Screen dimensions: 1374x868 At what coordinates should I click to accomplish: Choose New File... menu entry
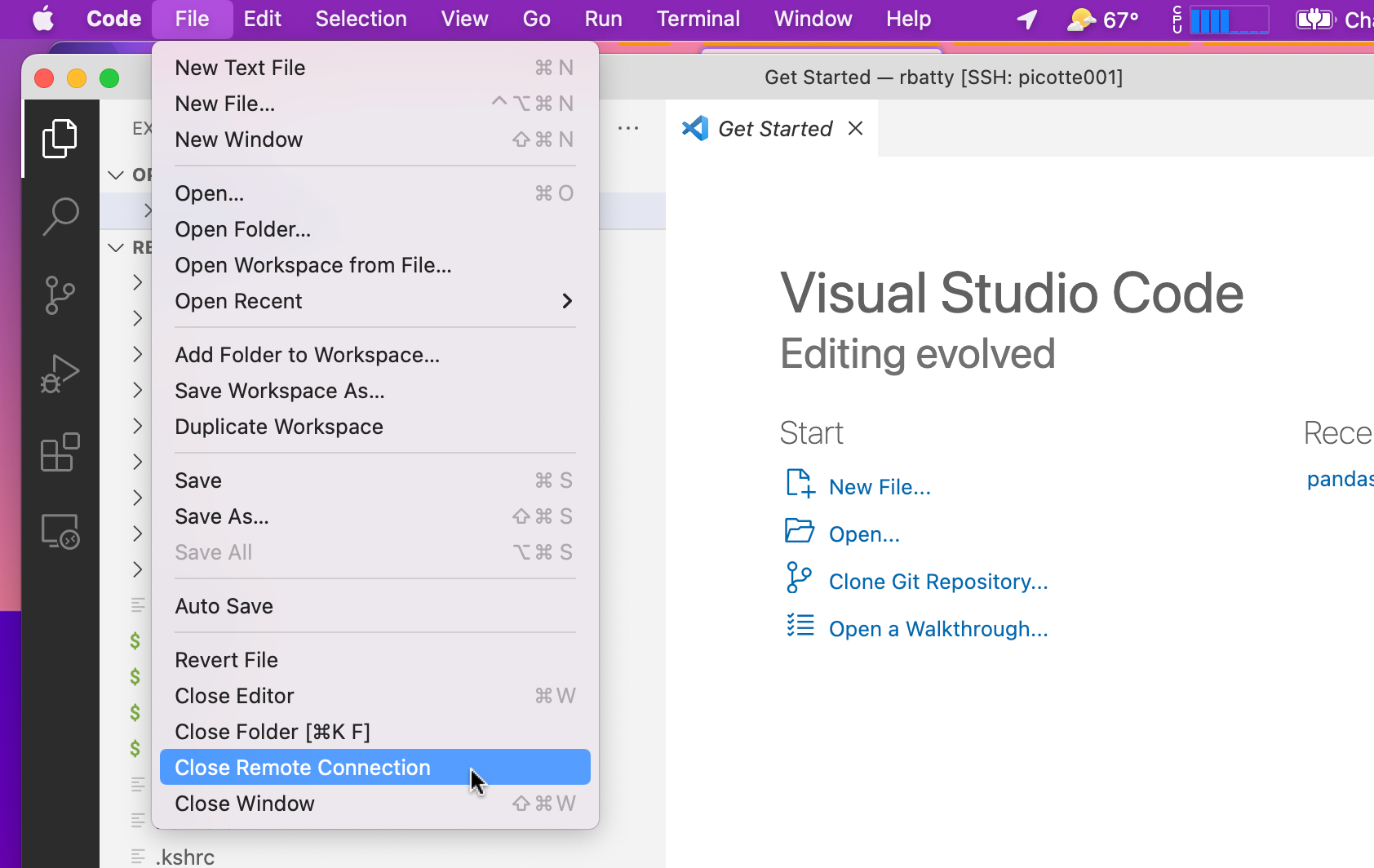375,104
